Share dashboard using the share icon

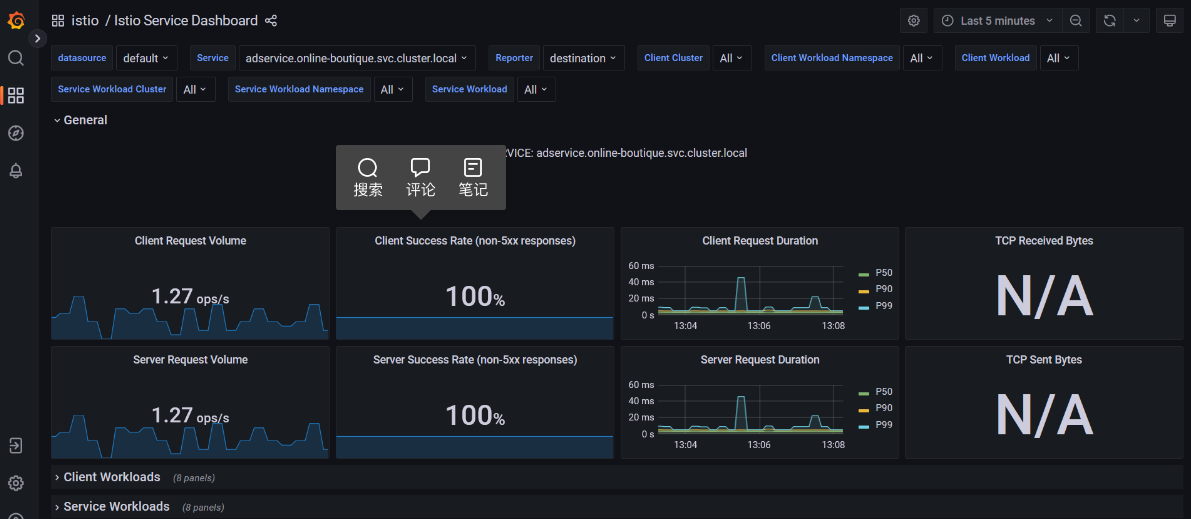tap(271, 21)
